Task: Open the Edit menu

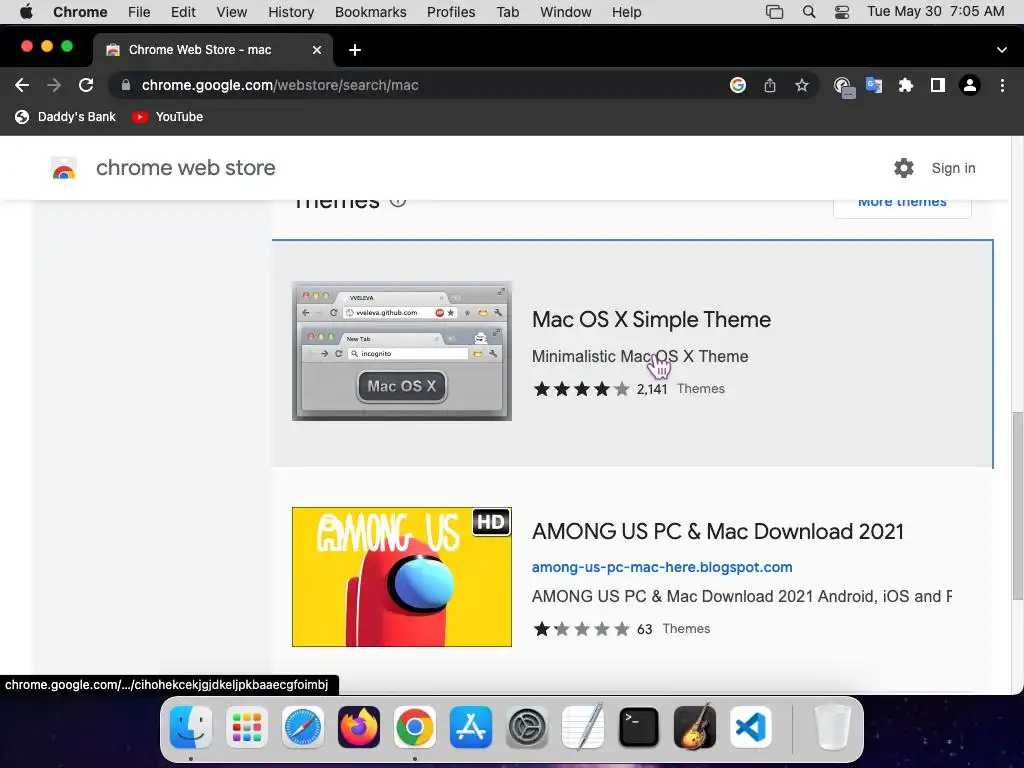Action: pos(184,12)
